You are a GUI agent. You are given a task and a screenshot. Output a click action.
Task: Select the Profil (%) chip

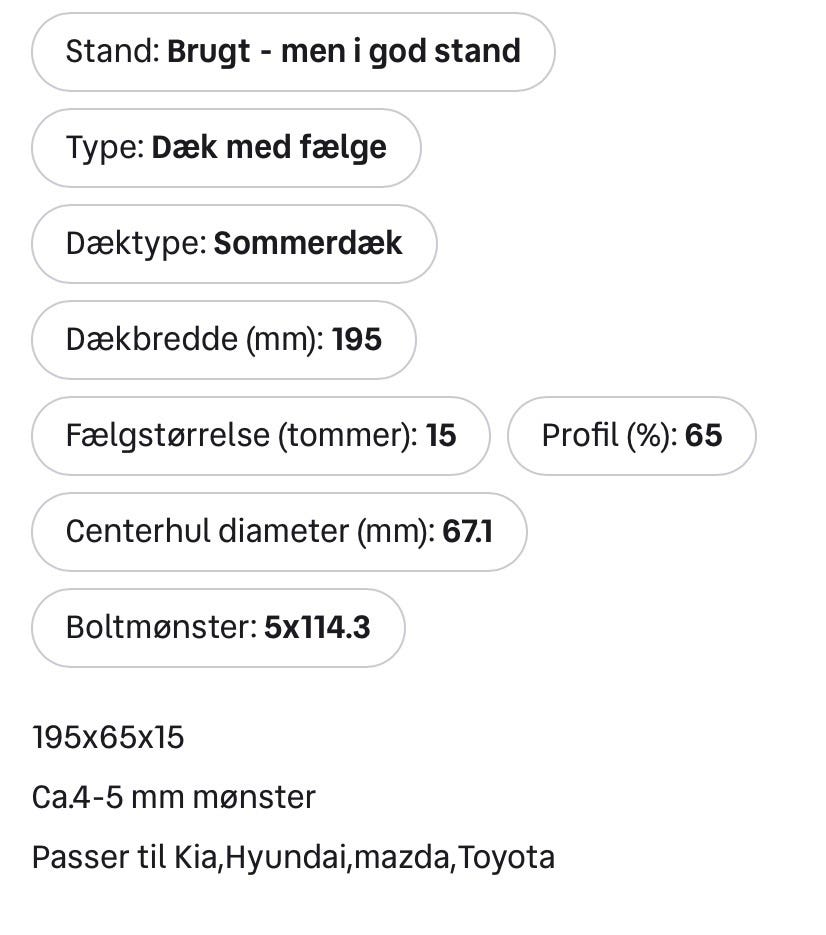pyautogui.click(x=631, y=436)
